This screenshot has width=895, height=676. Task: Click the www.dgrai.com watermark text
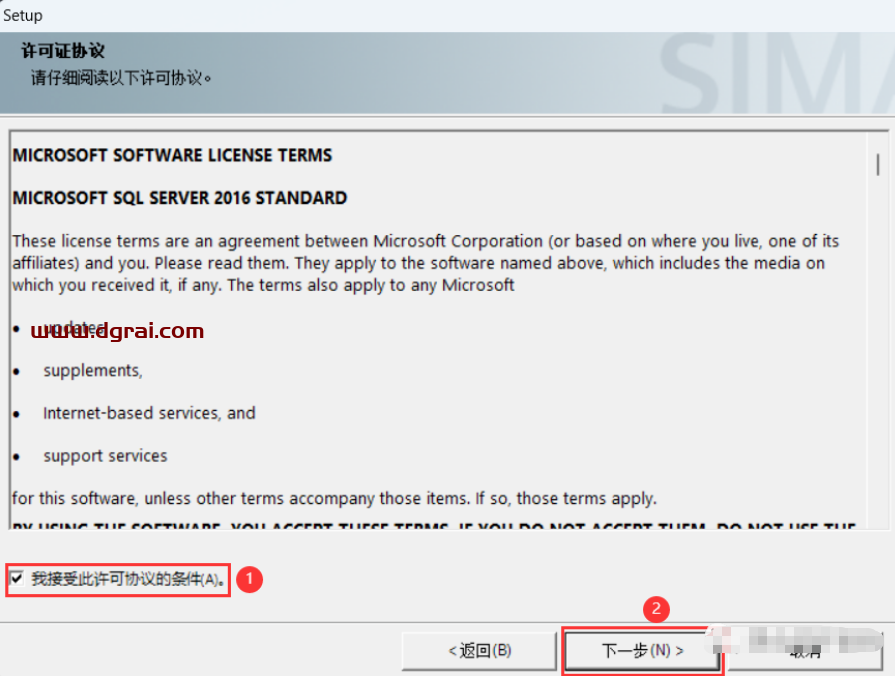[118, 331]
